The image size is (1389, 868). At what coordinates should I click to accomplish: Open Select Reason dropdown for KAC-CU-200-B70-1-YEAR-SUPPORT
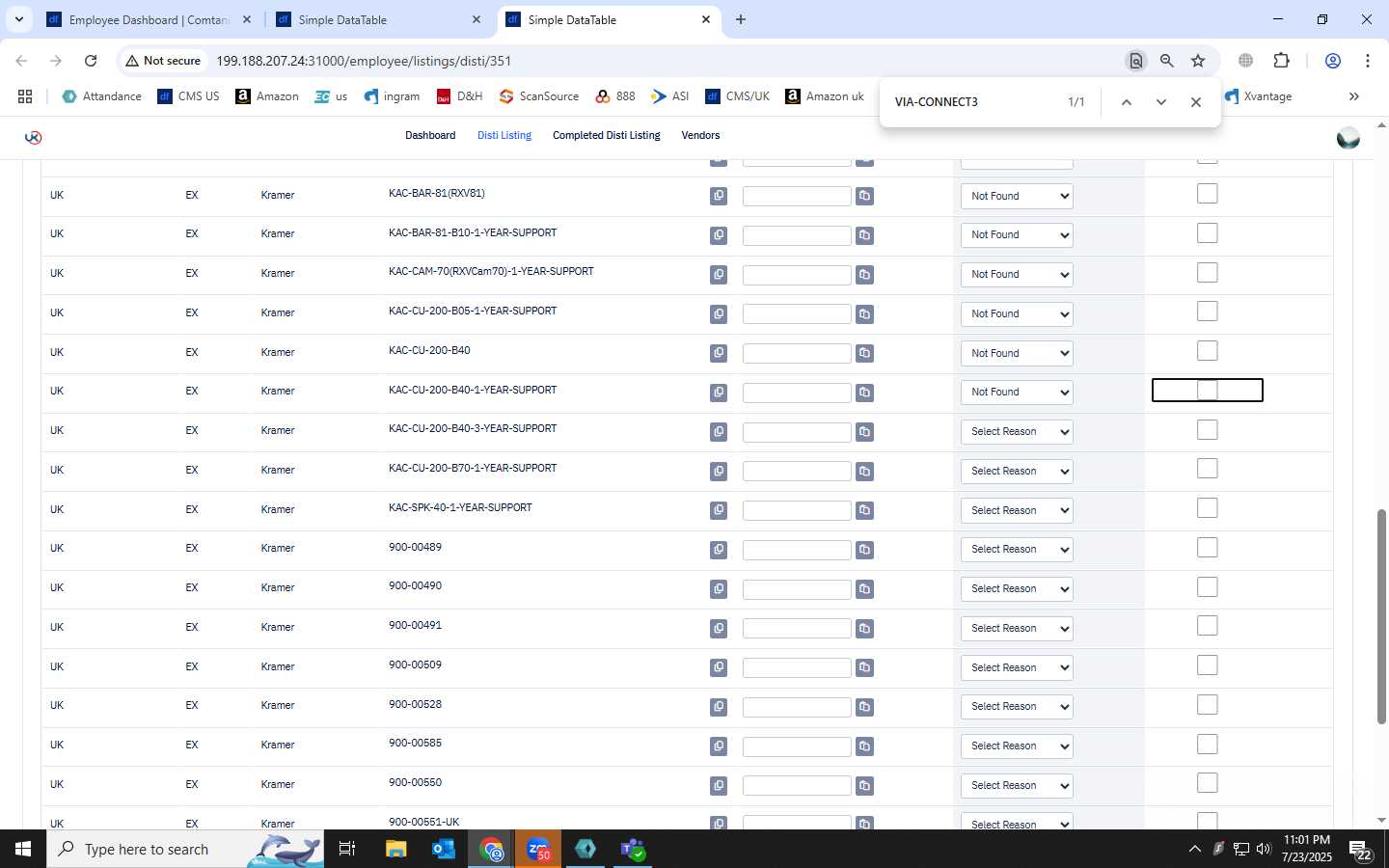tap(1017, 471)
